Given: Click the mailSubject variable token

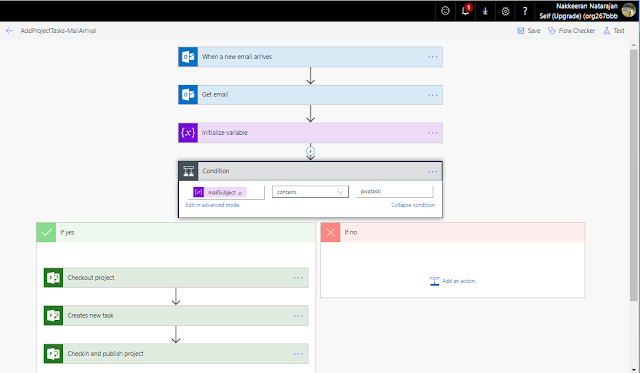Looking at the screenshot, I should pyautogui.click(x=219, y=192).
